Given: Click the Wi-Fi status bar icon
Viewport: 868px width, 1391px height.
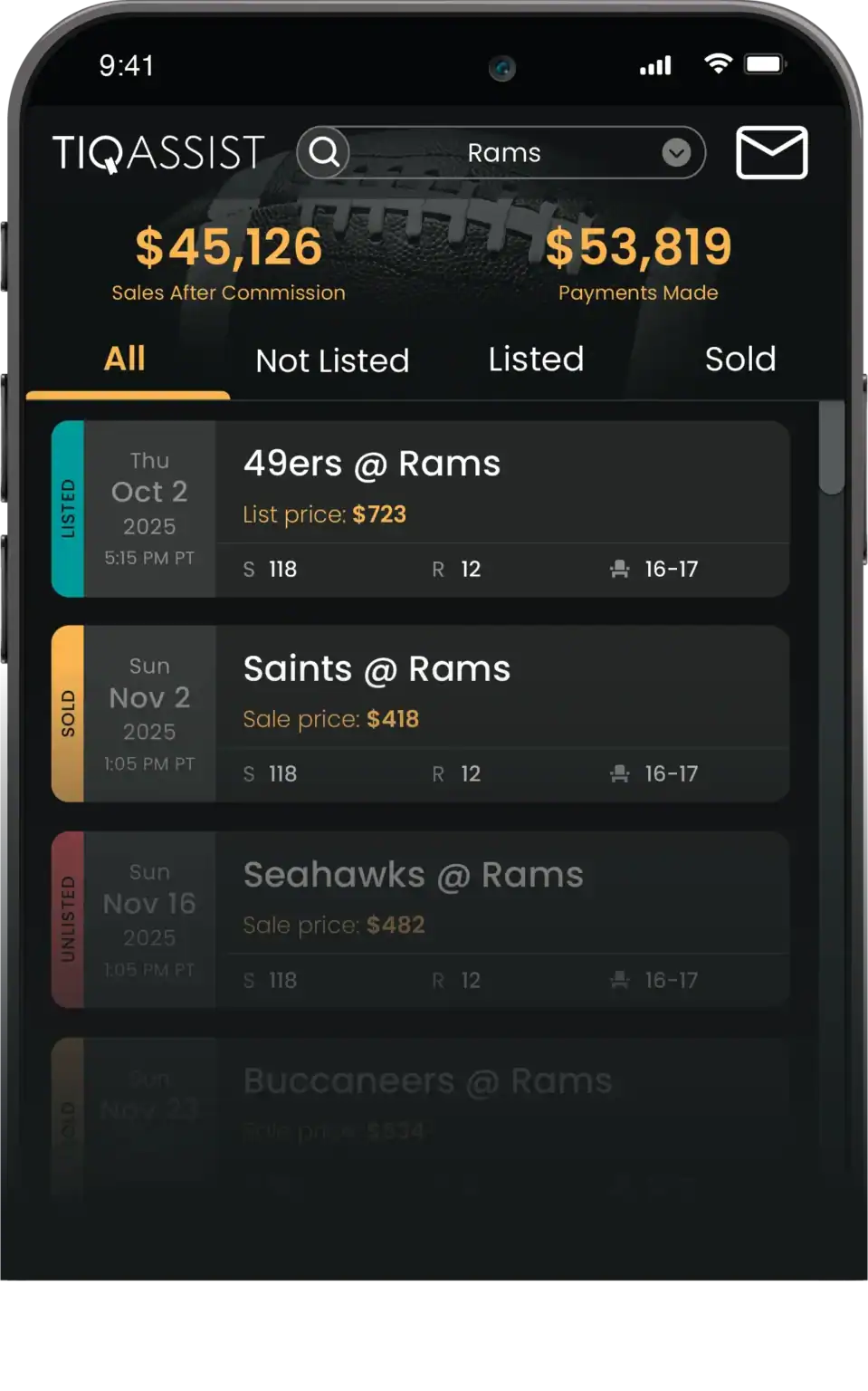Looking at the screenshot, I should coord(718,63).
